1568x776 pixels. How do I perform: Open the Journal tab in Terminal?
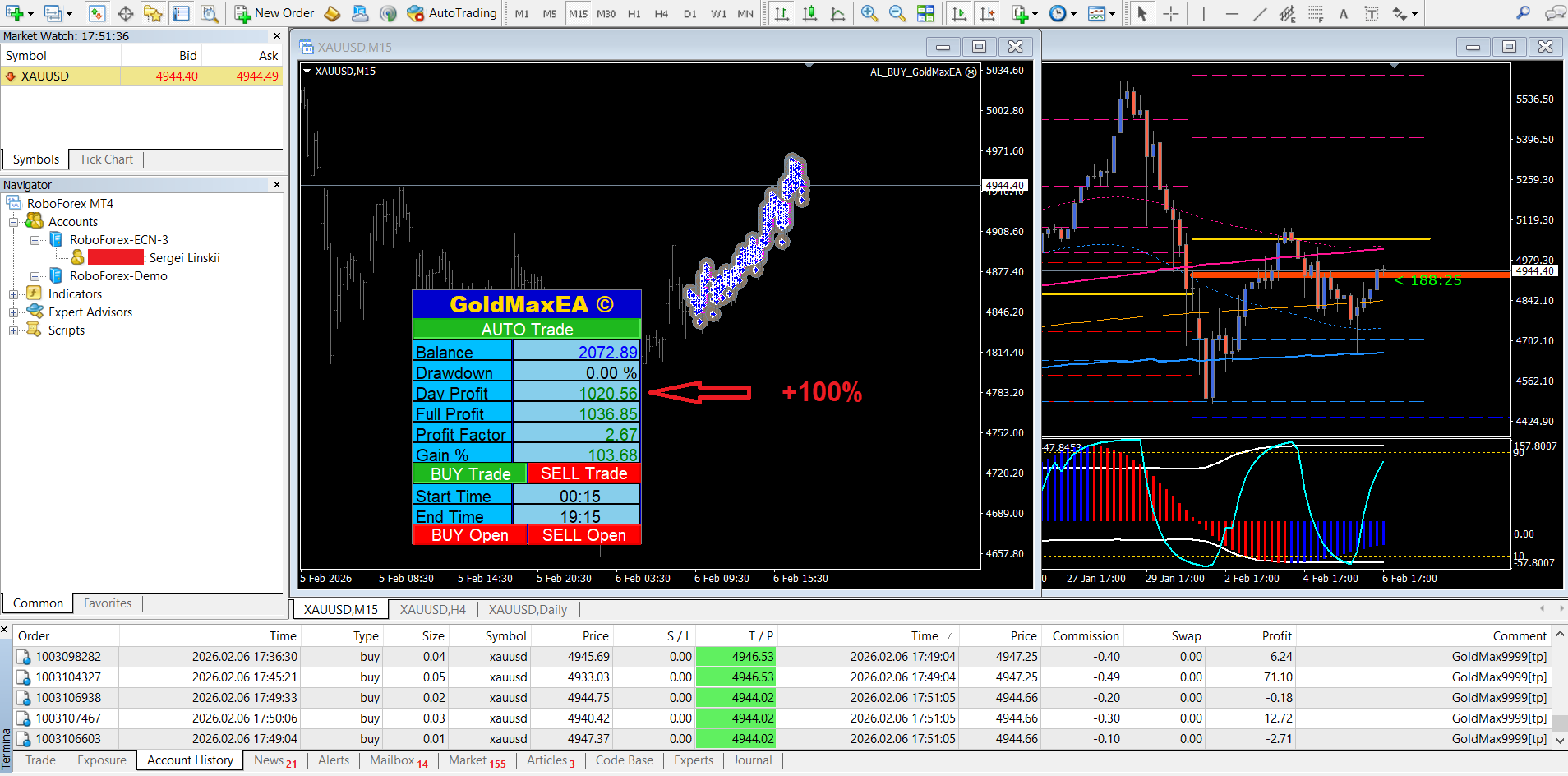pyautogui.click(x=753, y=760)
